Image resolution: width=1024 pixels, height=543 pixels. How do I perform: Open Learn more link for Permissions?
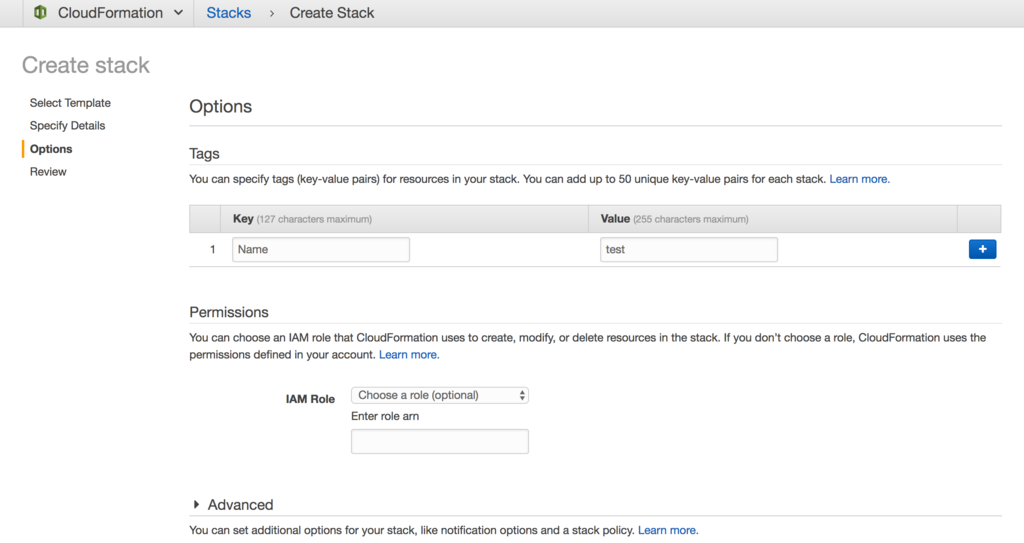coord(409,355)
